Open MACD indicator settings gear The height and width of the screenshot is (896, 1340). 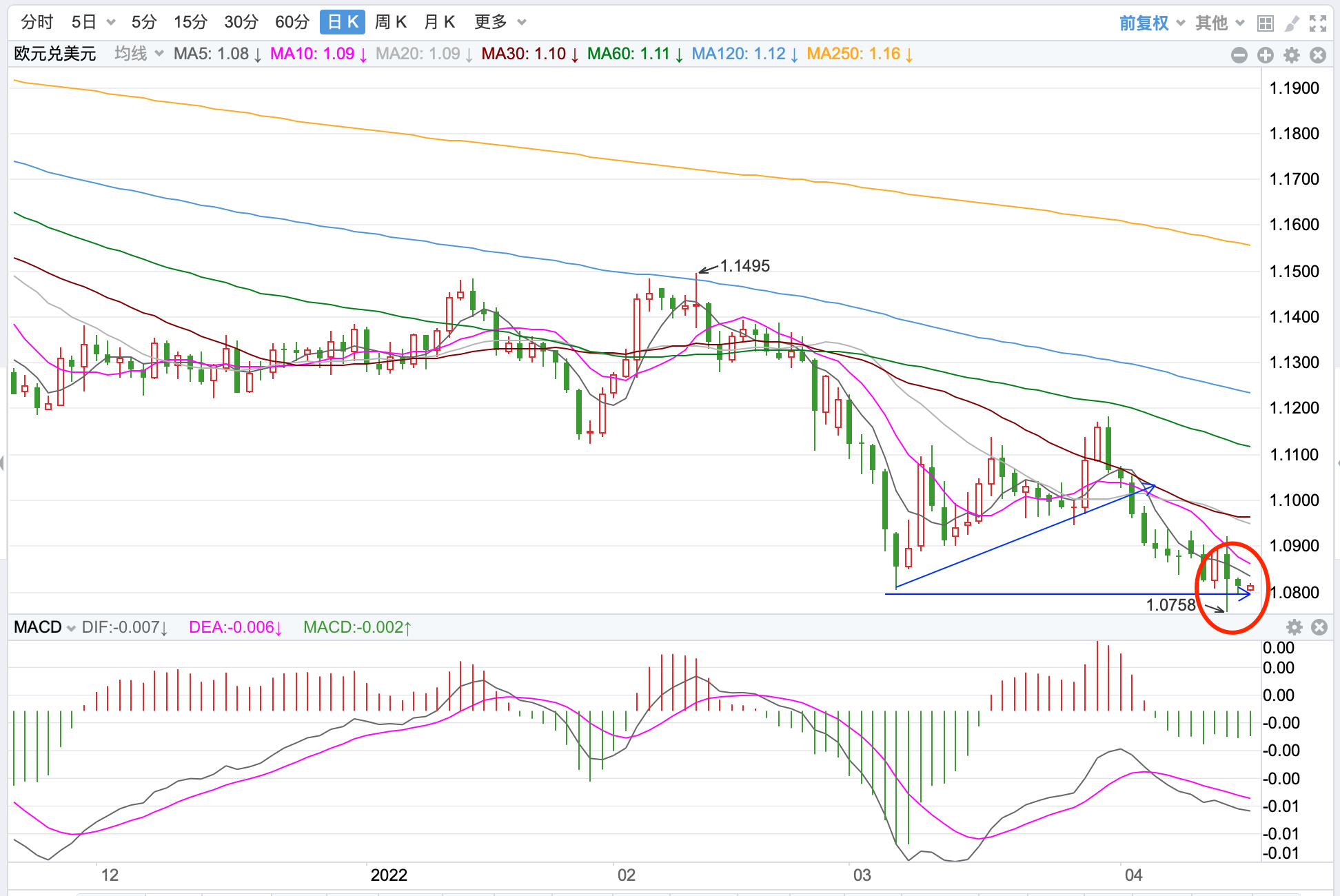tap(1294, 627)
